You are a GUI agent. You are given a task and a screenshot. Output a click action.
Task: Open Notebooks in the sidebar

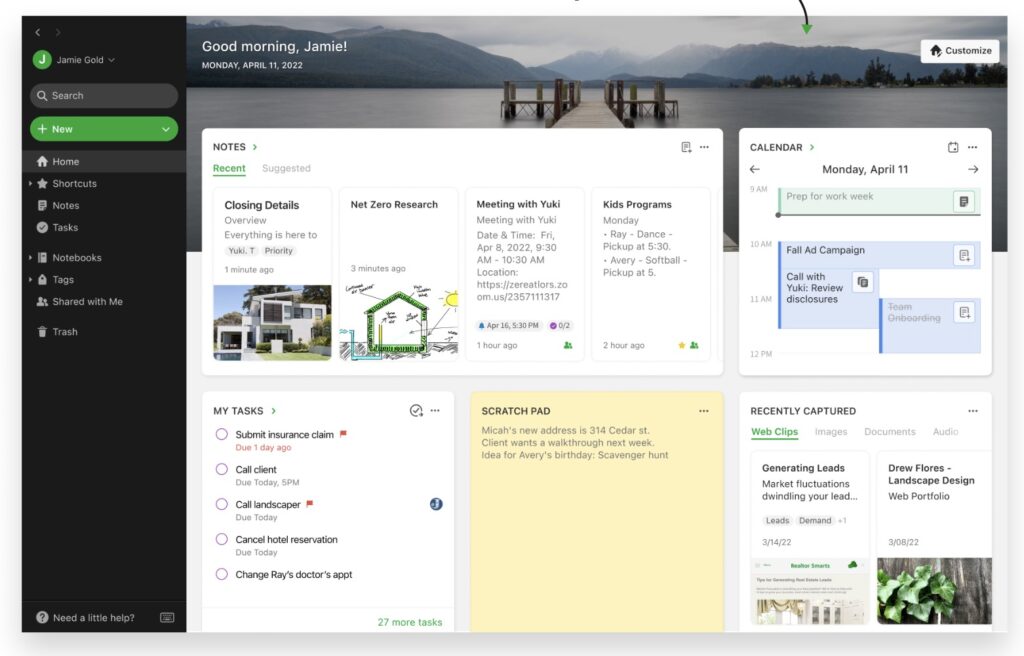pyautogui.click(x=77, y=257)
